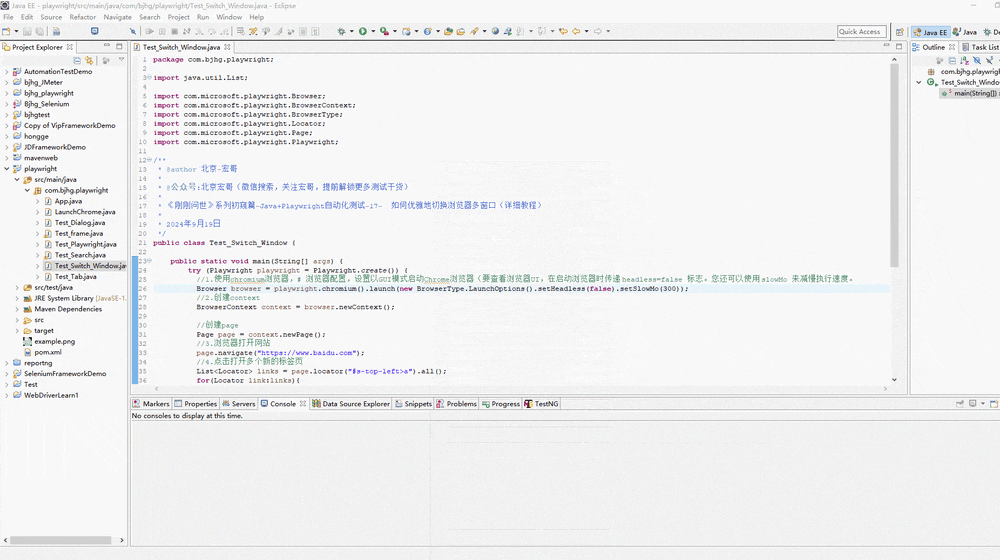The image size is (1000, 560).
Task: Toggle Hide Fields in Outline view
Action: pos(977,61)
